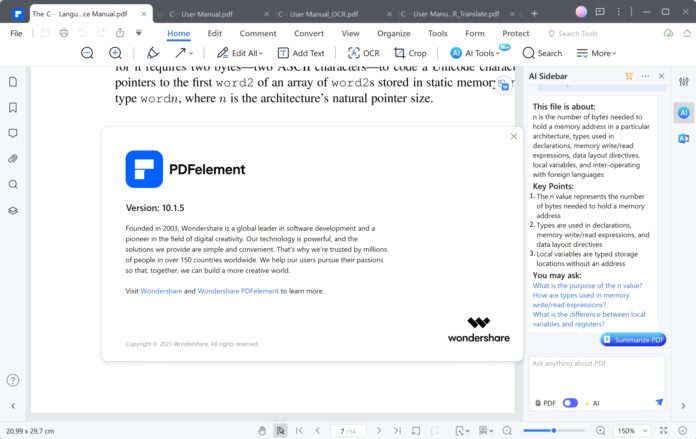Close the PDFelement About dialog

[514, 136]
